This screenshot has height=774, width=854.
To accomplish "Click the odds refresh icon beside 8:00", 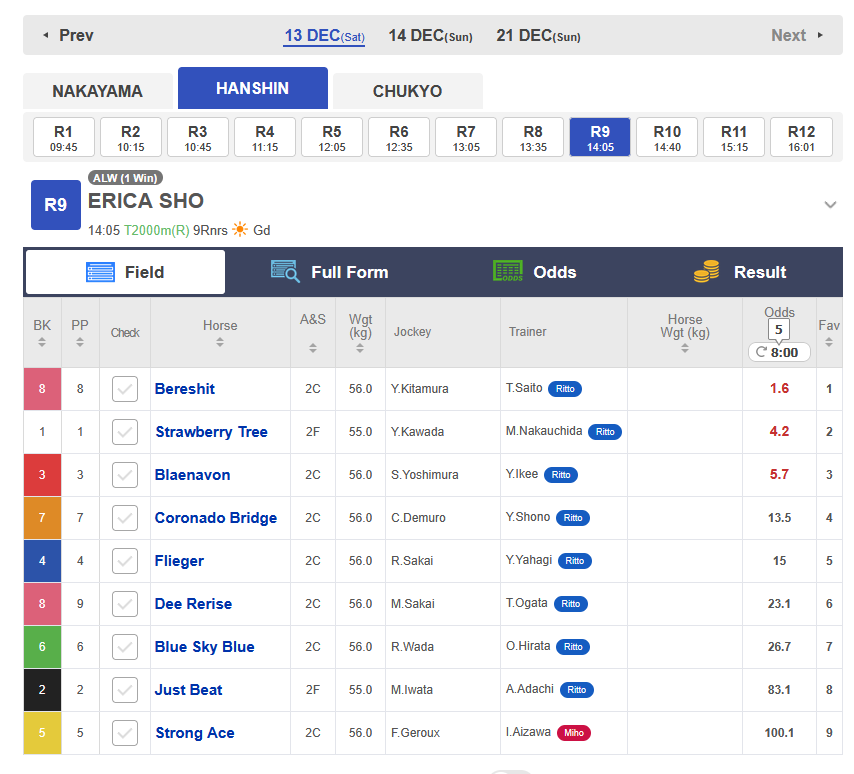I will click(x=761, y=352).
